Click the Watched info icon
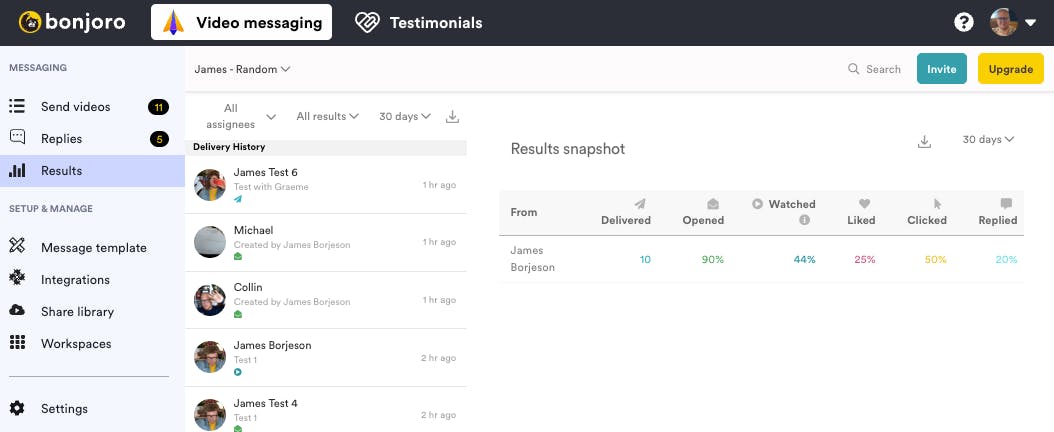The height and width of the screenshot is (432, 1054). pos(805,220)
